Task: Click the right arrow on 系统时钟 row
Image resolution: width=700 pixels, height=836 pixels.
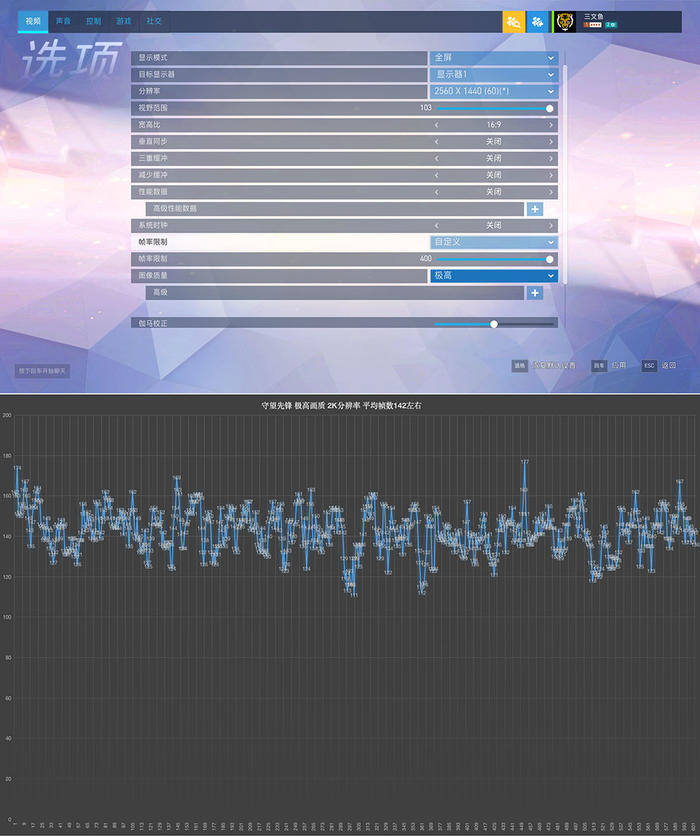Action: click(551, 226)
